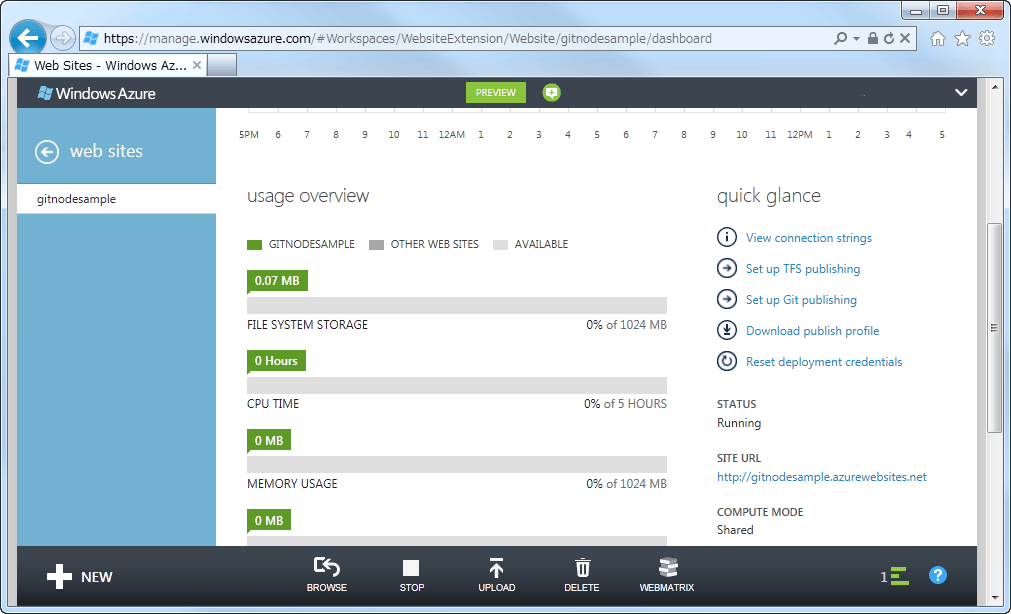This screenshot has height=614, width=1011.
Task: Close the Web Sites browser tab
Action: (x=197, y=65)
